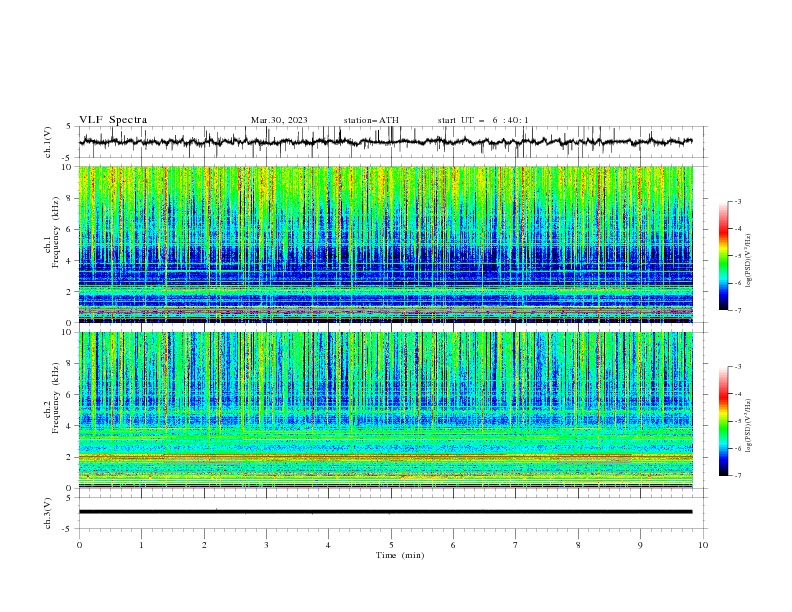Click time axis tick label '10'

(703, 545)
